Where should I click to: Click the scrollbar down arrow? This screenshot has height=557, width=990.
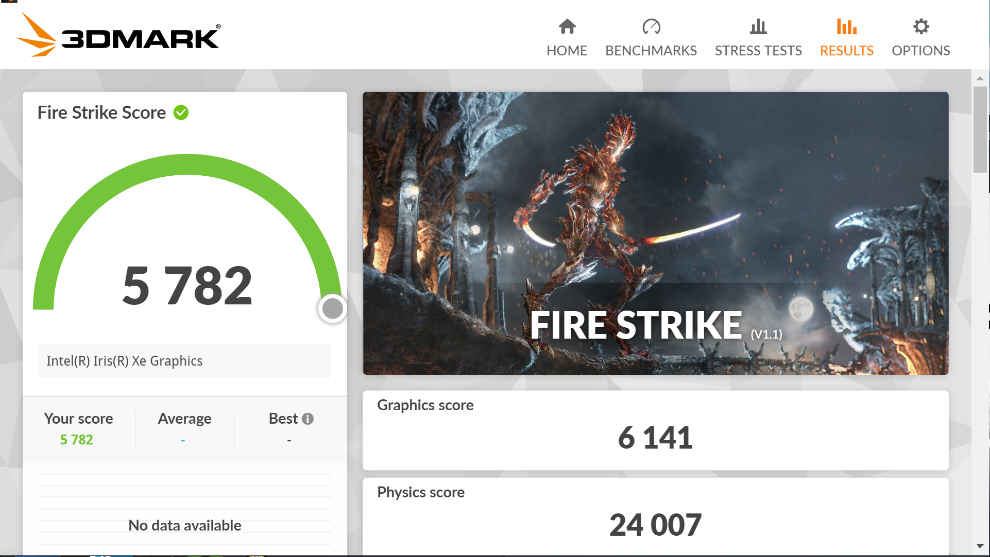[980, 546]
